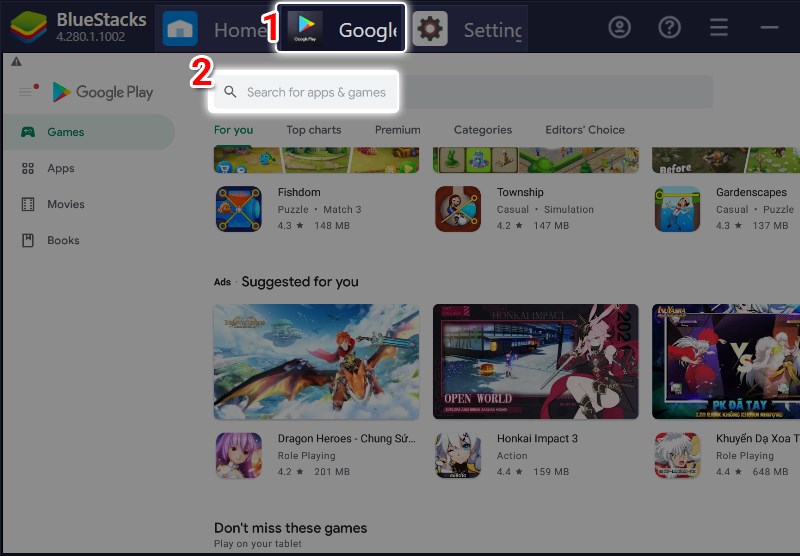Open the Gardenscapes preview banner strip
Viewport: 800px width, 556px height.
pos(726,160)
